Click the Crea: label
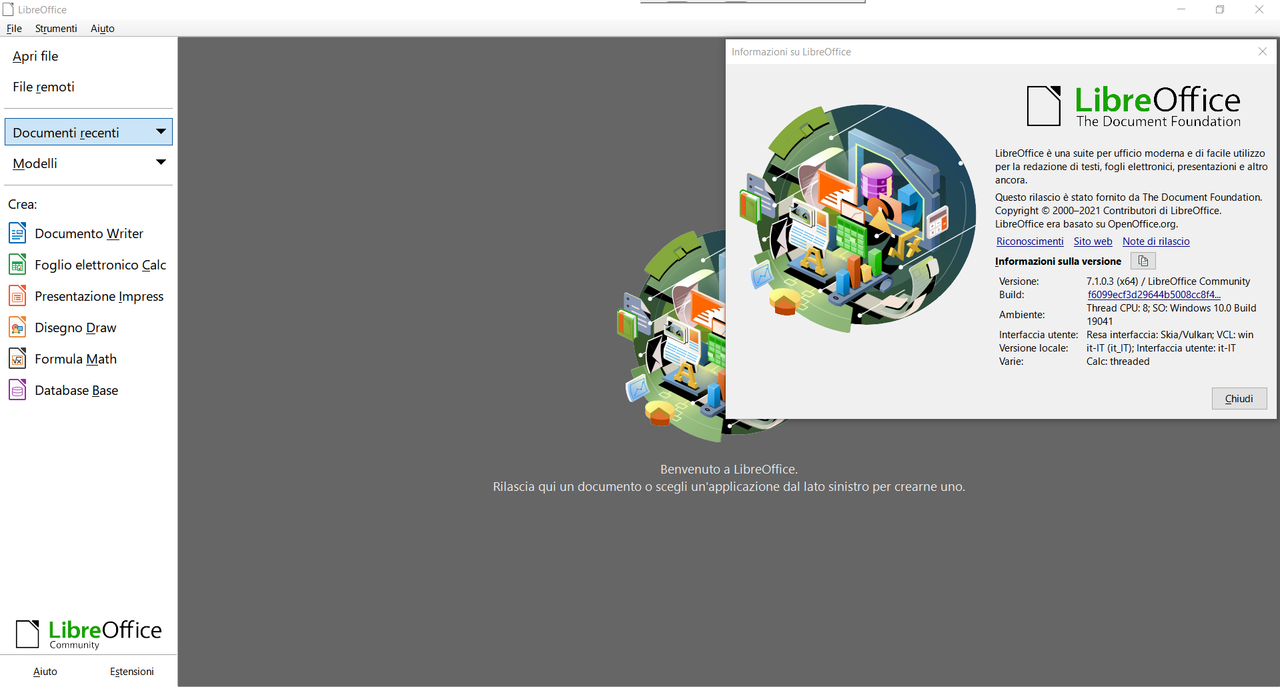1280x687 pixels. pos(23,204)
